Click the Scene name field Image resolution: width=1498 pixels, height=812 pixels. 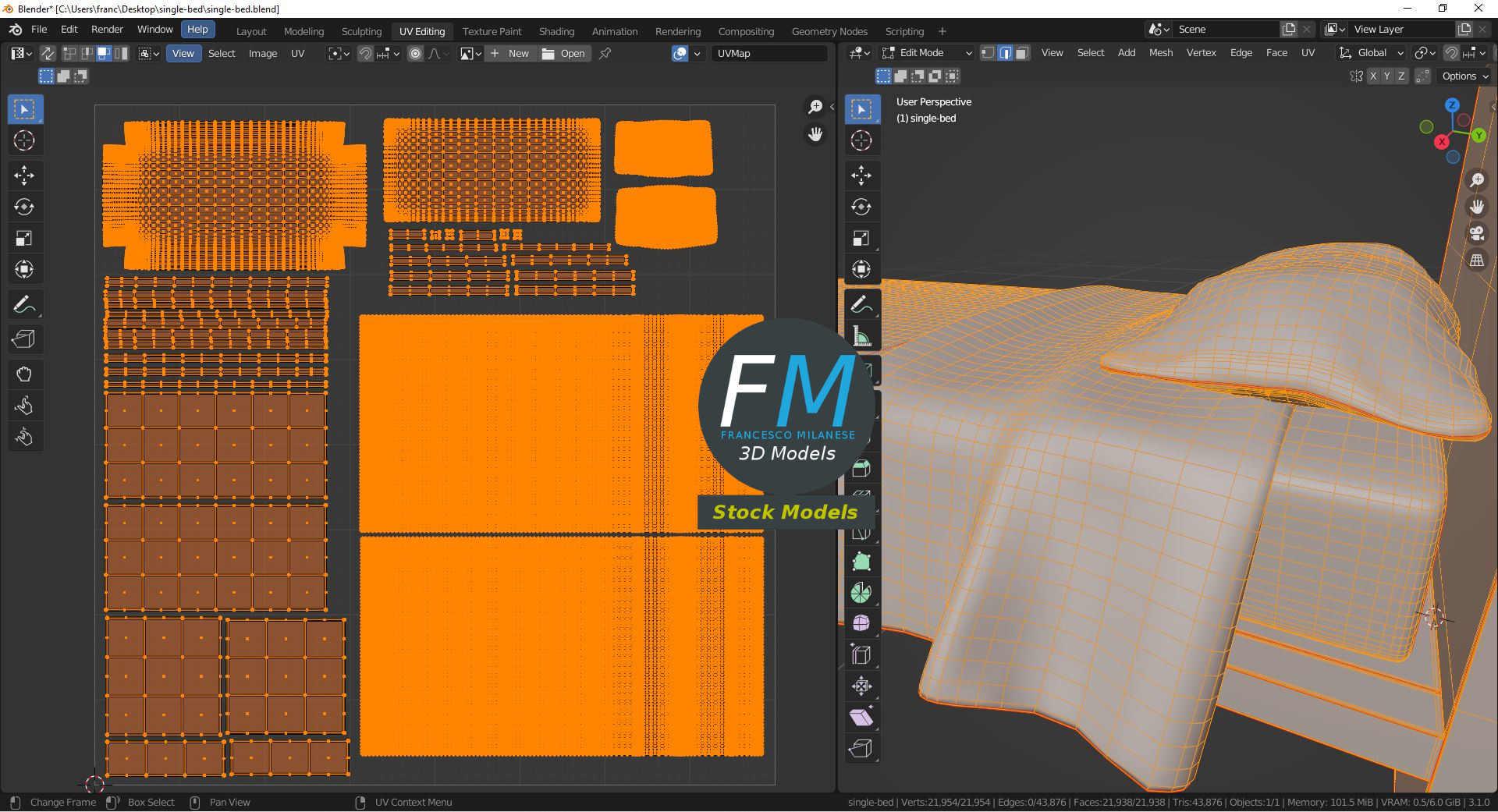click(x=1226, y=29)
